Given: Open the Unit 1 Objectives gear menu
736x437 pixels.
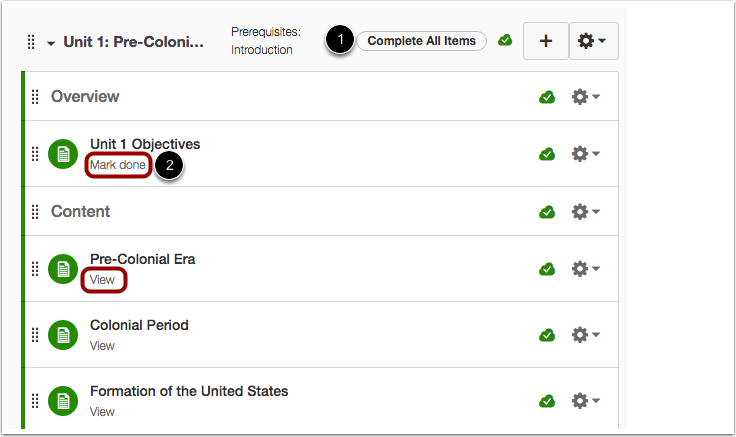Looking at the screenshot, I should tap(585, 153).
